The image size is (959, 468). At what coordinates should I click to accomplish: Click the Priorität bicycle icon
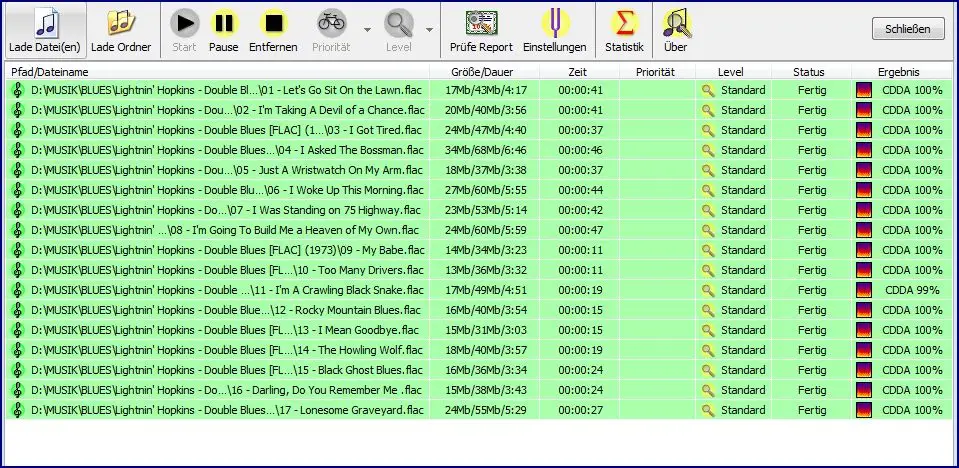331,23
